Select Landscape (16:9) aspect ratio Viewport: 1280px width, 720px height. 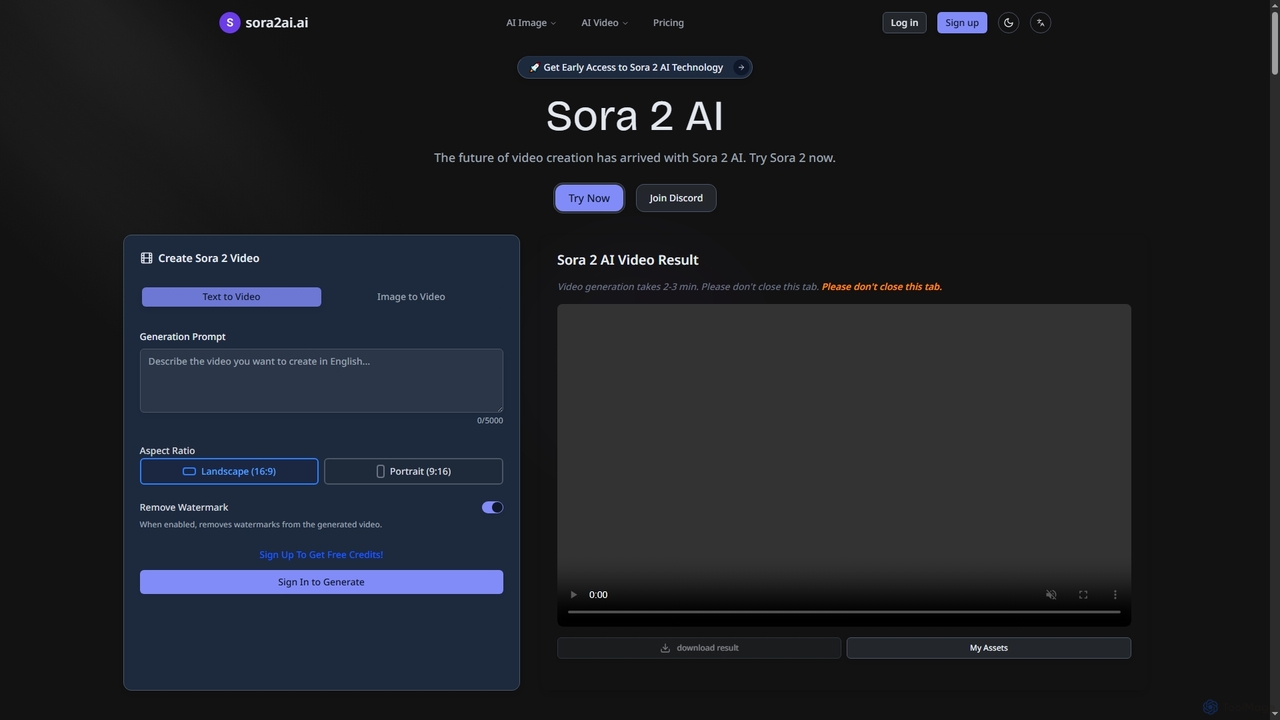pyautogui.click(x=229, y=471)
